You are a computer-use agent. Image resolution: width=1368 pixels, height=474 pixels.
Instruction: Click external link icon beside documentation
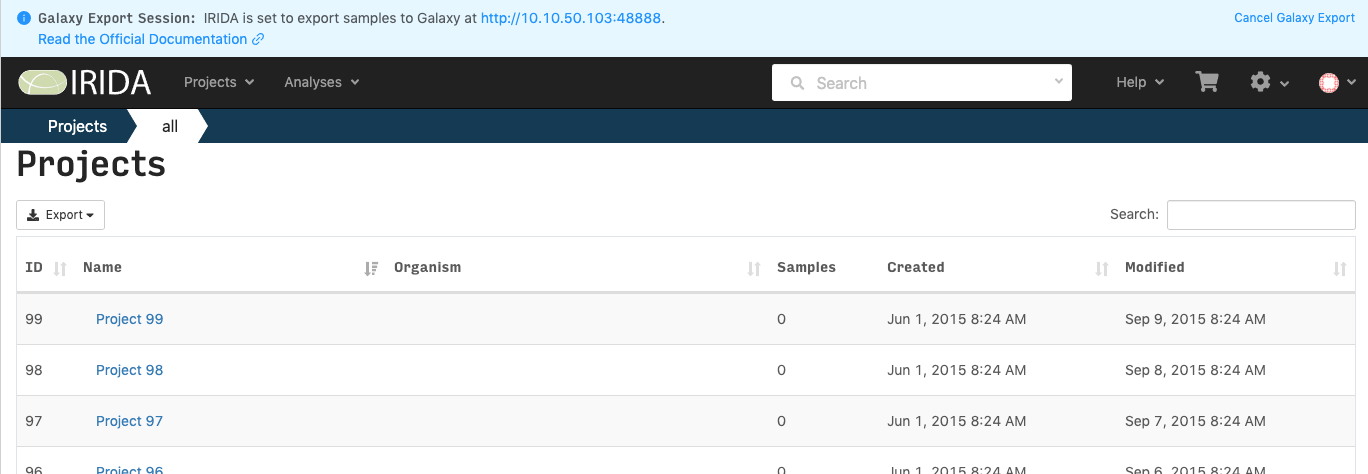click(258, 39)
